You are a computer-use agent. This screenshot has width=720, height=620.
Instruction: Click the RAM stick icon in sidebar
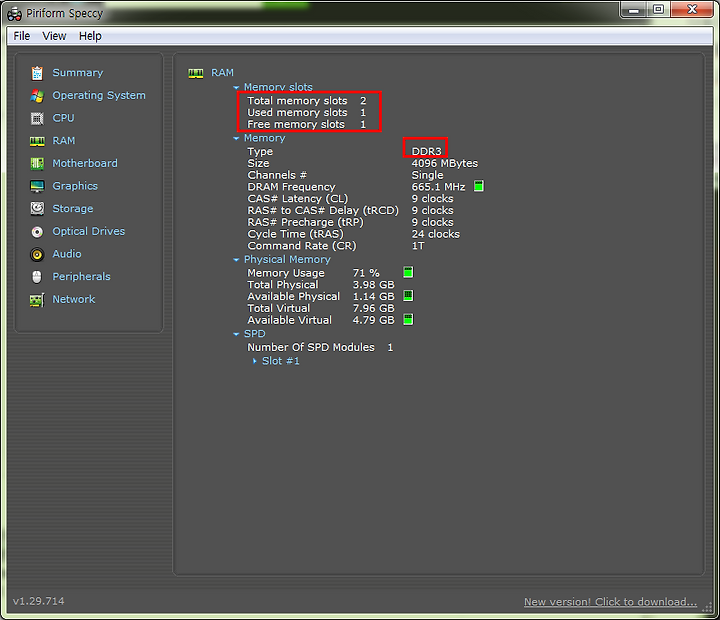[37, 141]
